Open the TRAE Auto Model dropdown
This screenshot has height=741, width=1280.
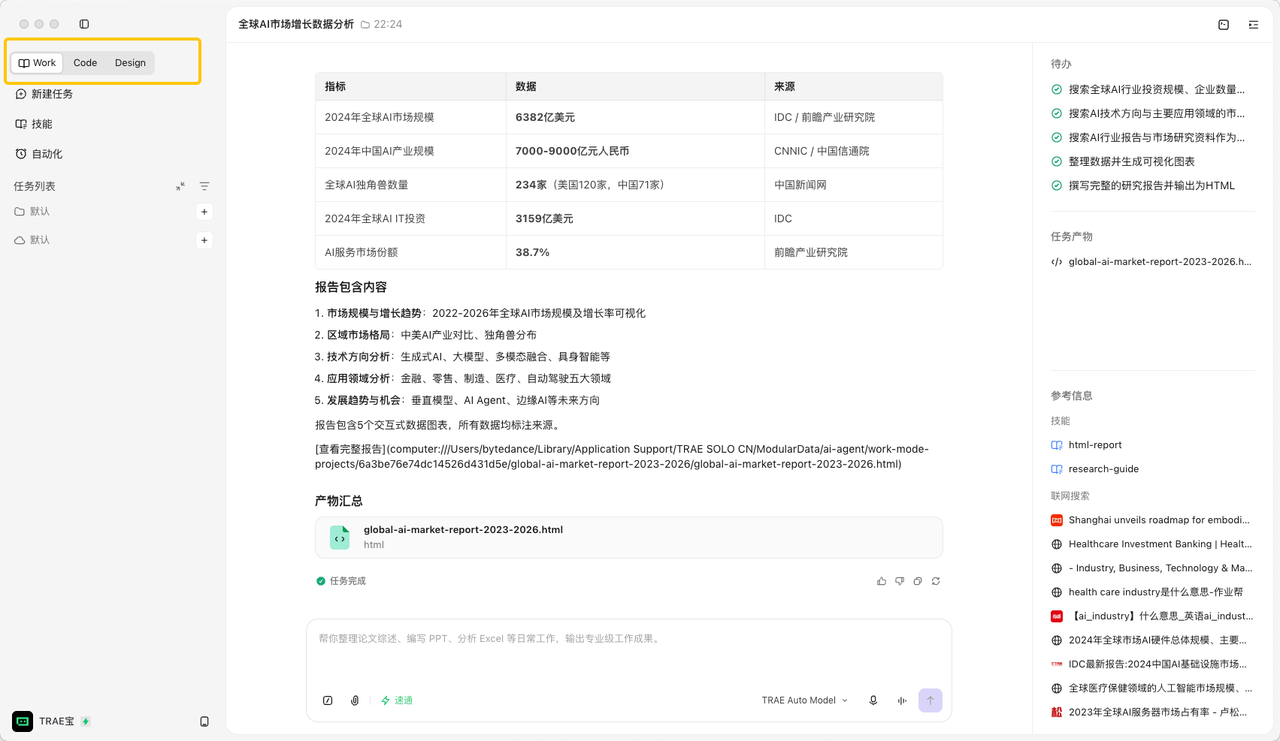click(805, 701)
